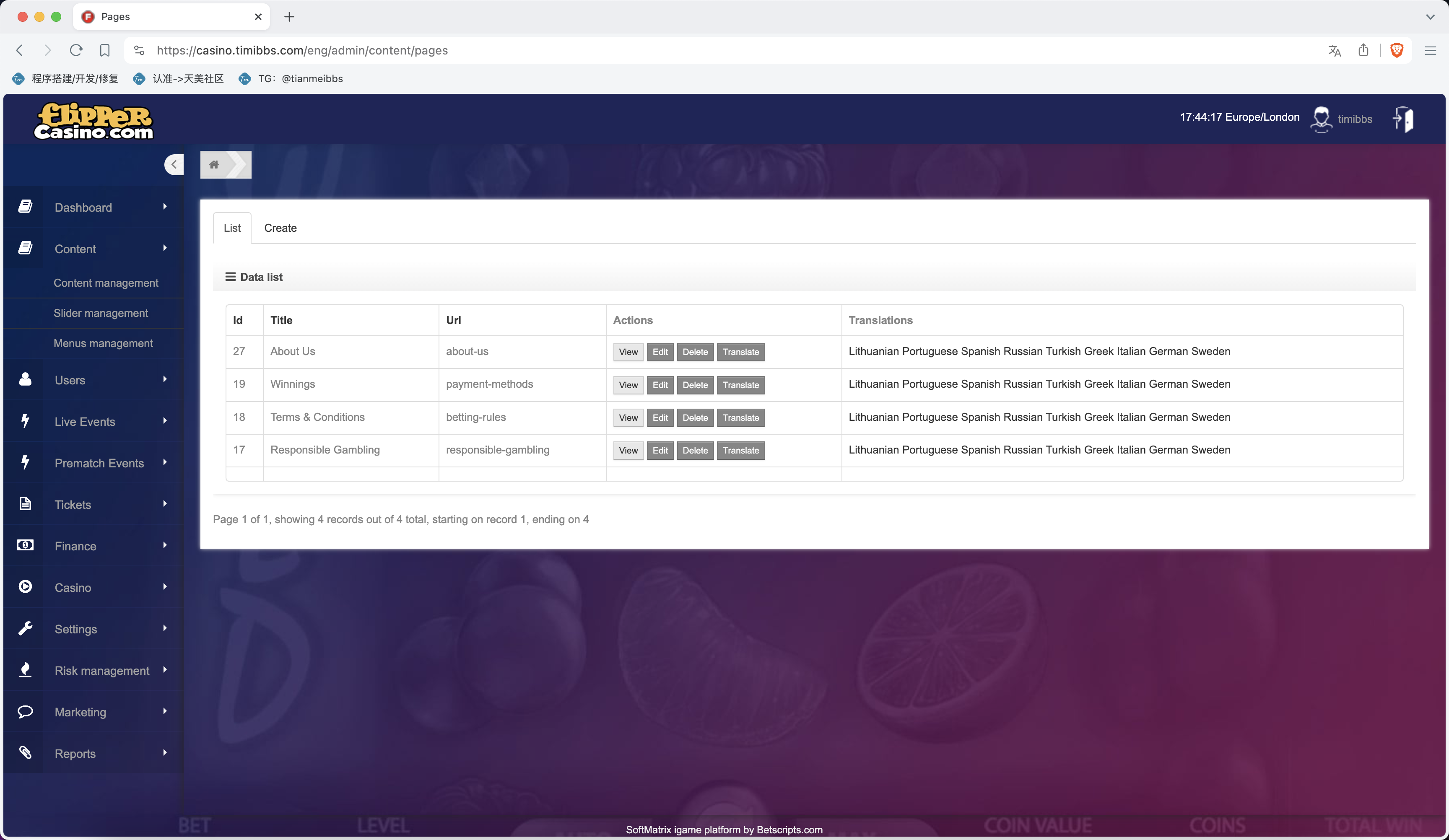The image size is (1449, 840).
Task: Click the browser share icon
Action: coord(1363,50)
